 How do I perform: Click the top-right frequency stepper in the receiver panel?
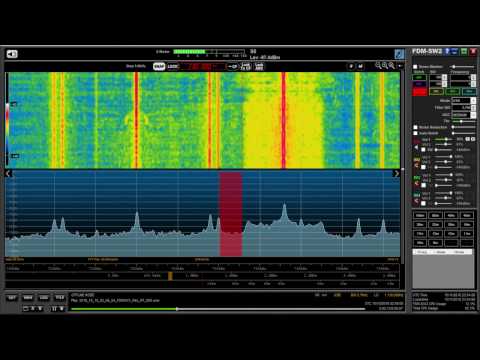(473, 77)
